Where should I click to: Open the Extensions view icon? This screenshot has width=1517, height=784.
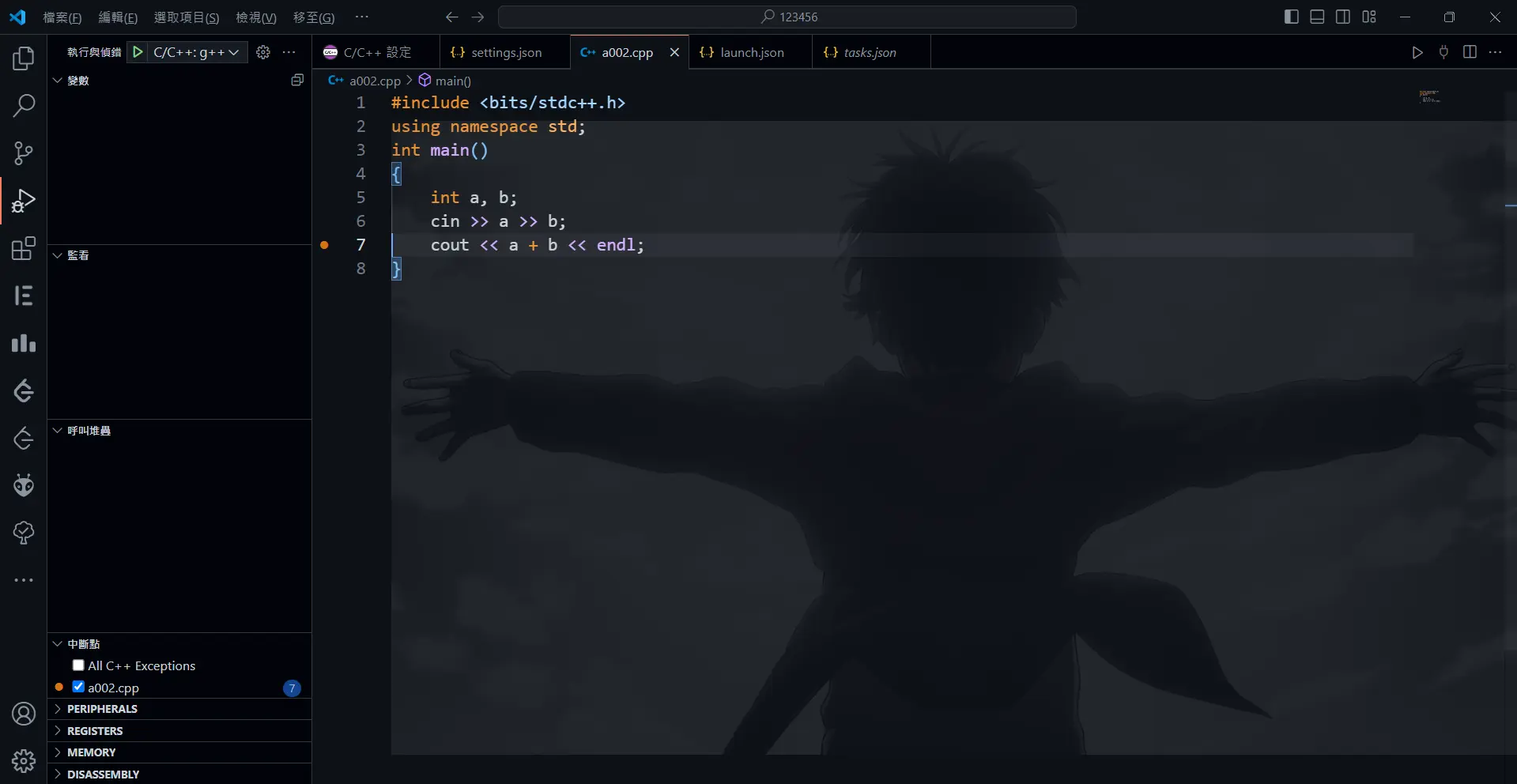[24, 248]
